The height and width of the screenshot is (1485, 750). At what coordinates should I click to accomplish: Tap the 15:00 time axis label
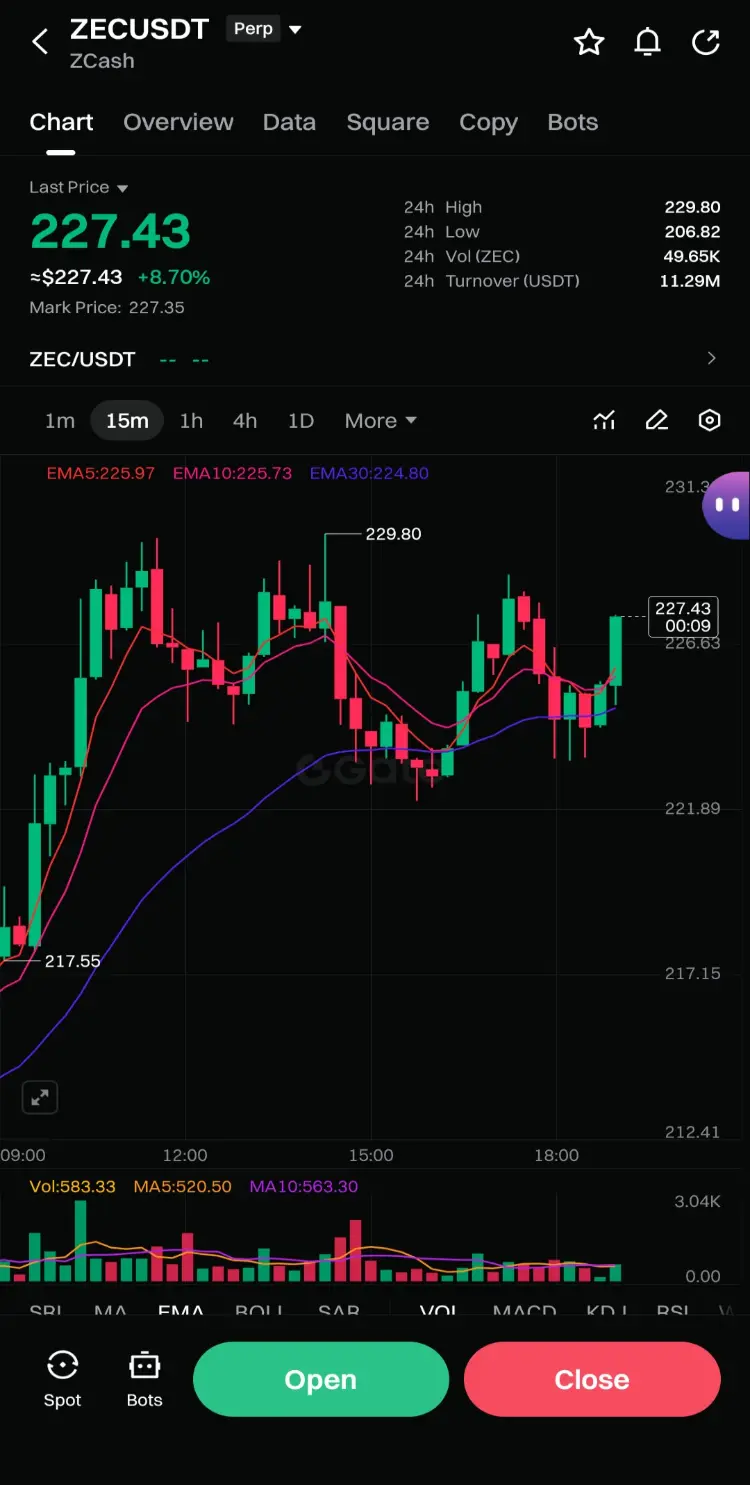point(371,1155)
